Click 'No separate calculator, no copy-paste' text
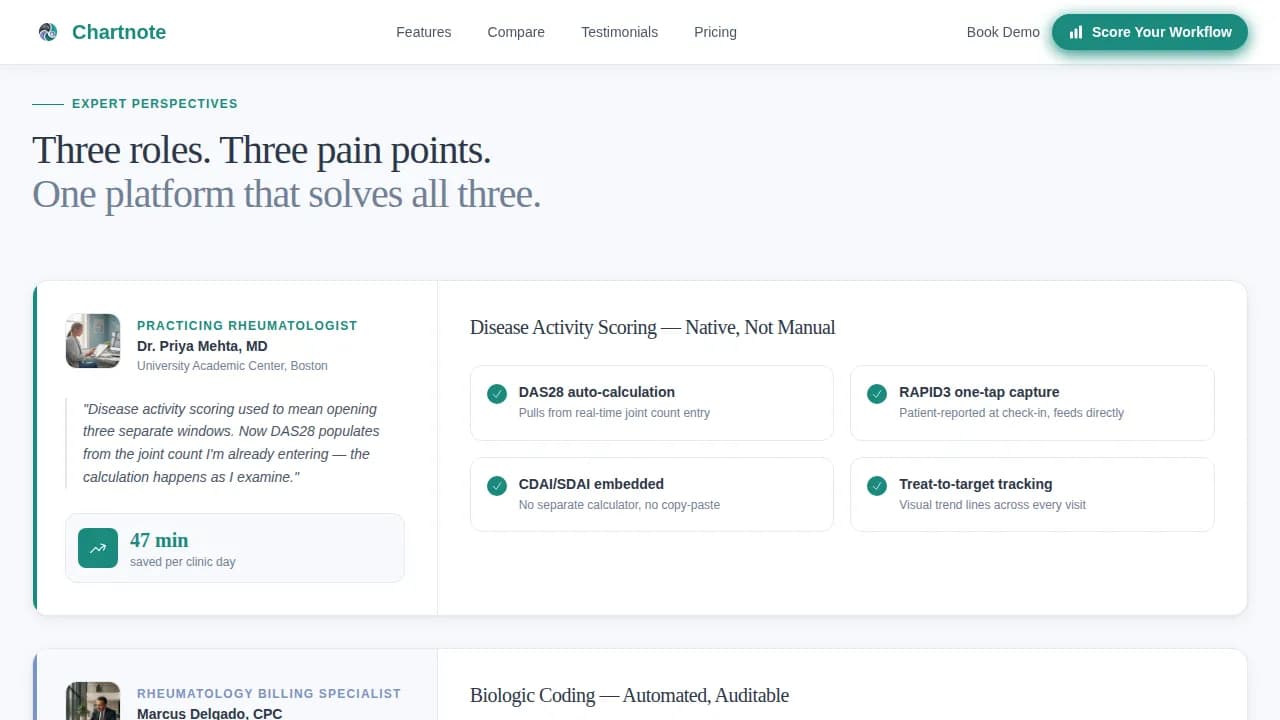 click(619, 505)
